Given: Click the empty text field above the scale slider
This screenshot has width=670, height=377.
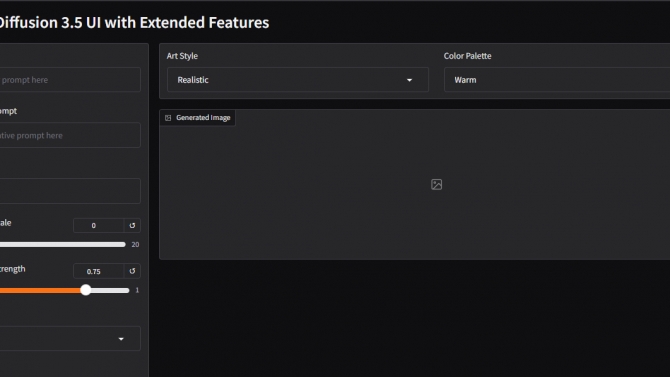Looking at the screenshot, I should [70, 191].
